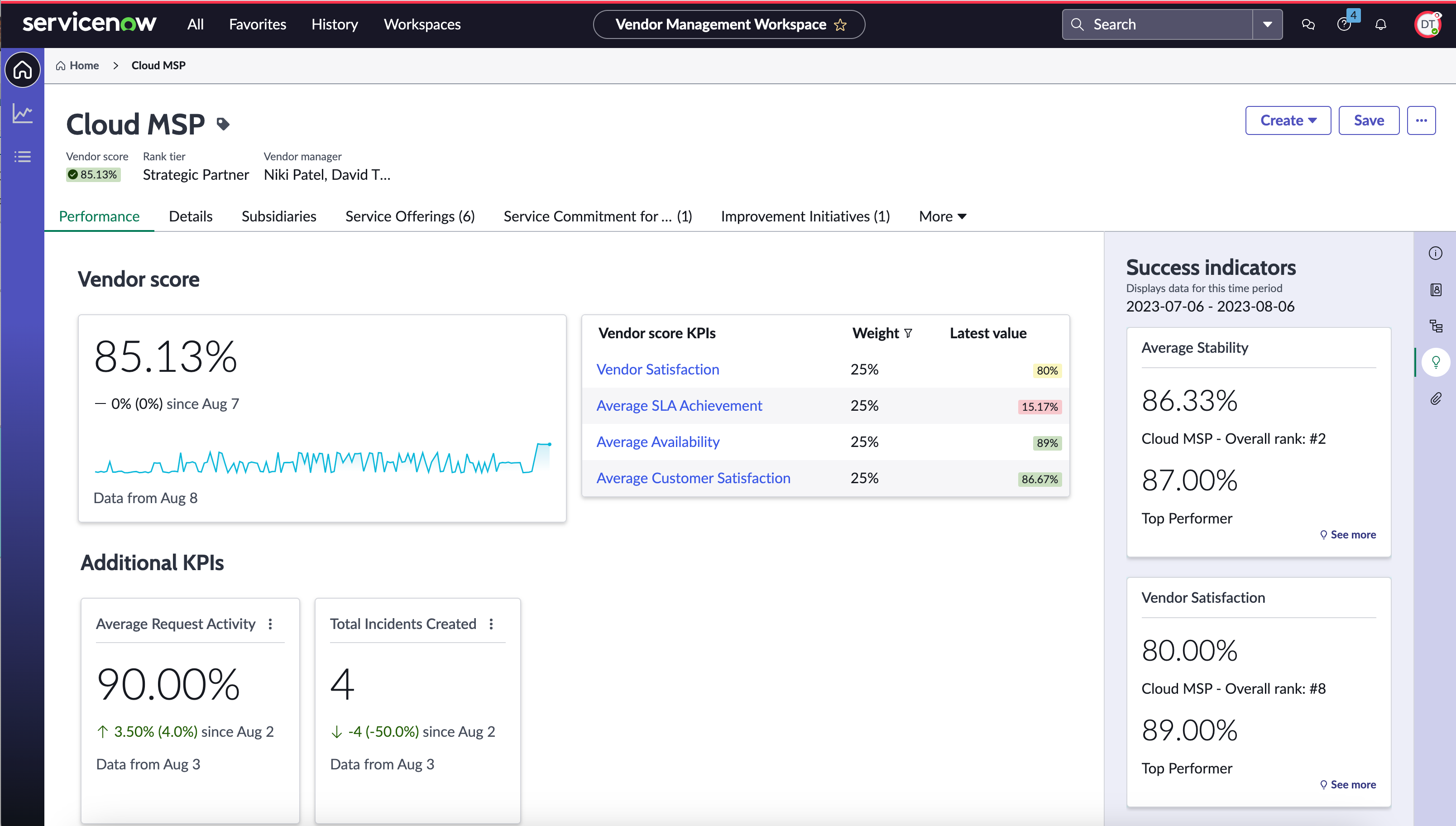Click the Latest value column header
The height and width of the screenshot is (826, 1456).
click(988, 334)
